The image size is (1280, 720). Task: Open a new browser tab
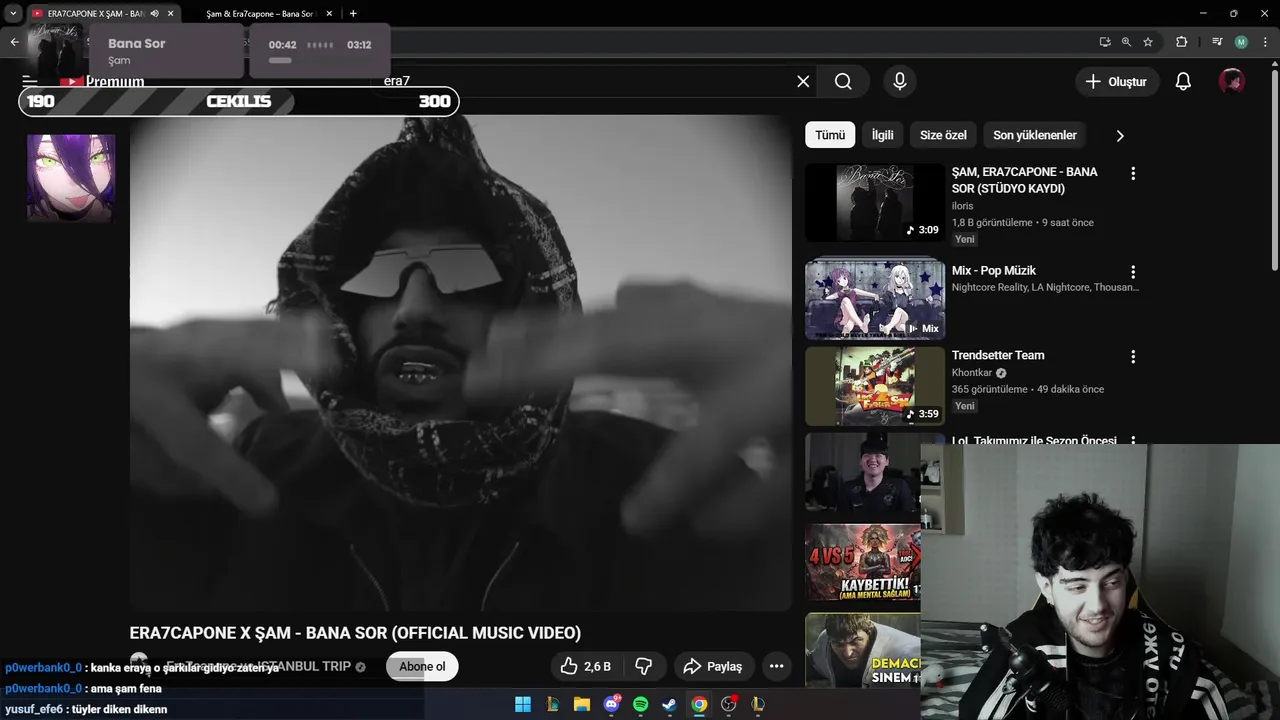coord(353,14)
